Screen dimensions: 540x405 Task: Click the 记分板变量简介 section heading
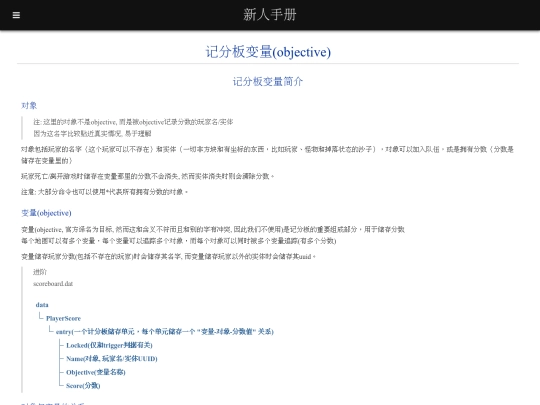pyautogui.click(x=268, y=82)
